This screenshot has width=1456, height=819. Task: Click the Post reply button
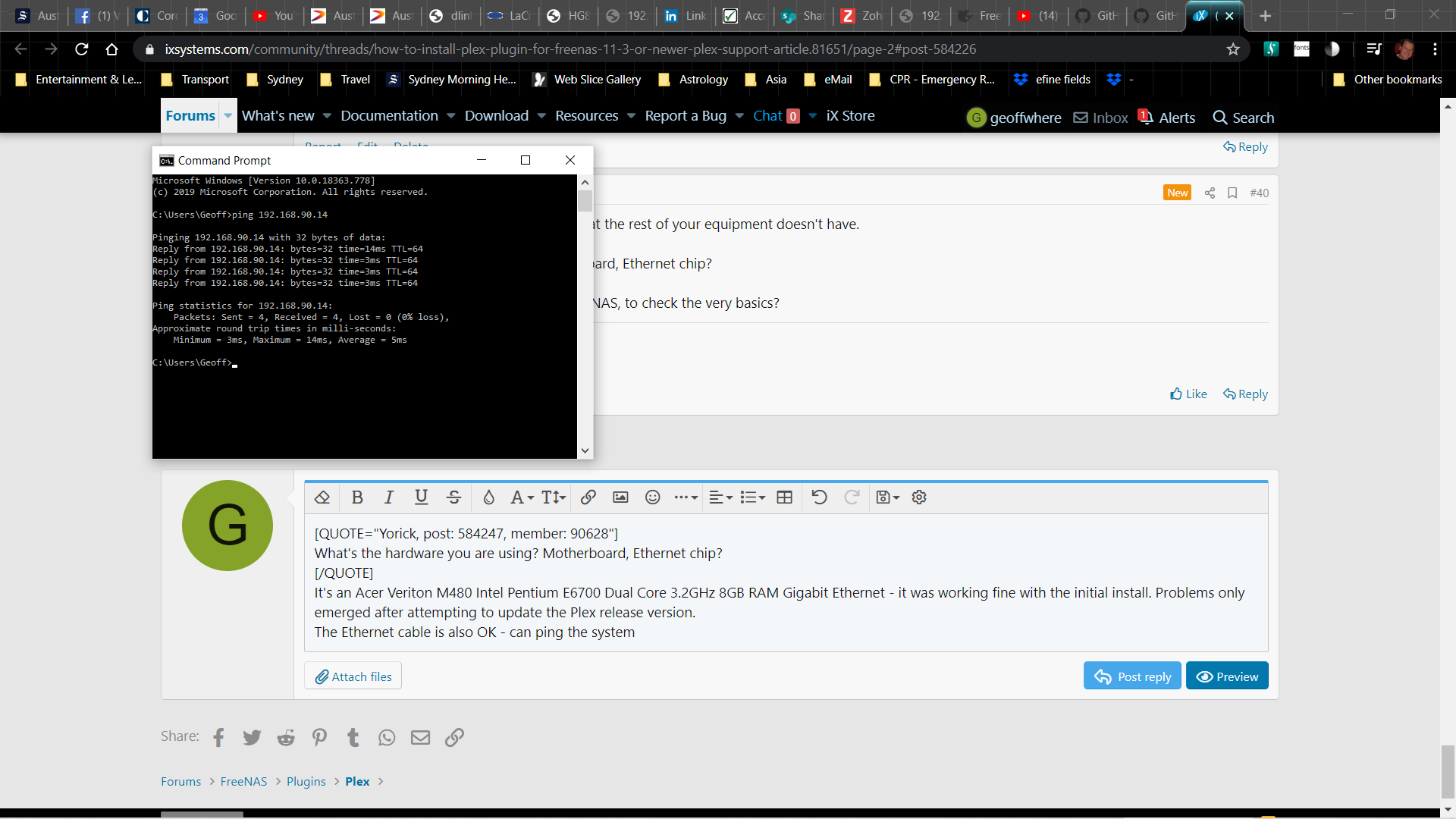pyautogui.click(x=1132, y=676)
